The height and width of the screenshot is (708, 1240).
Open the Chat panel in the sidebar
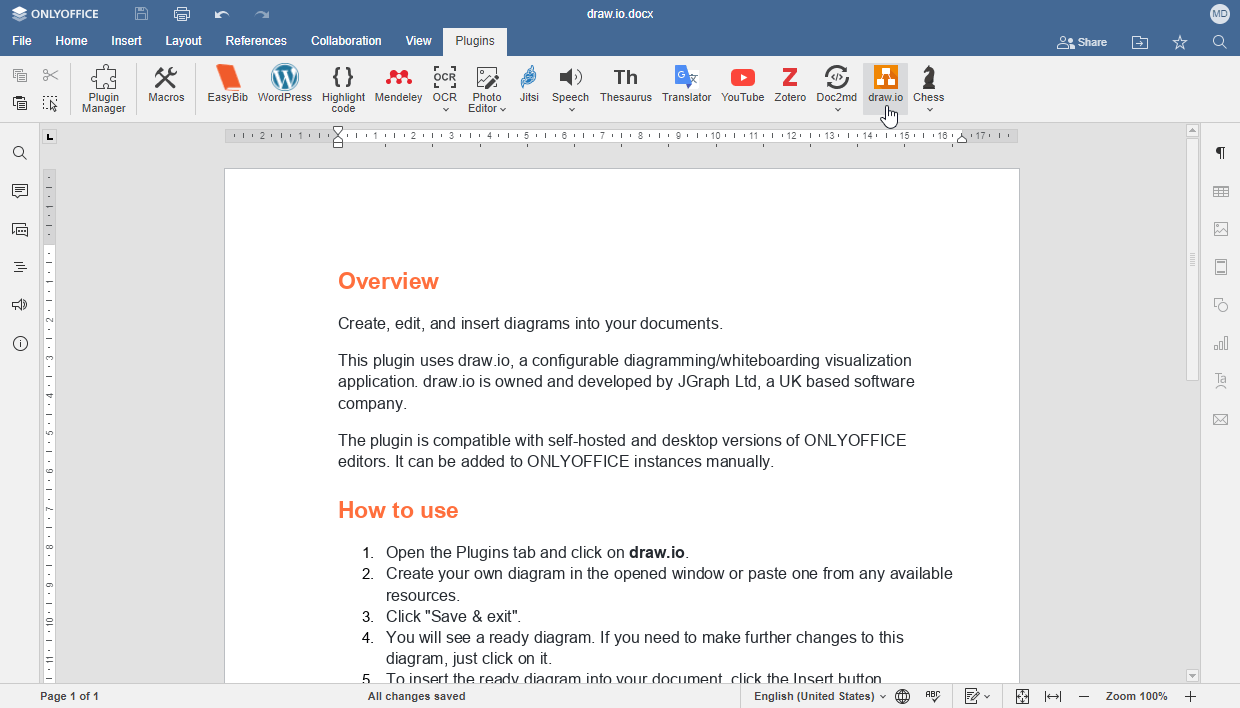pyautogui.click(x=19, y=229)
